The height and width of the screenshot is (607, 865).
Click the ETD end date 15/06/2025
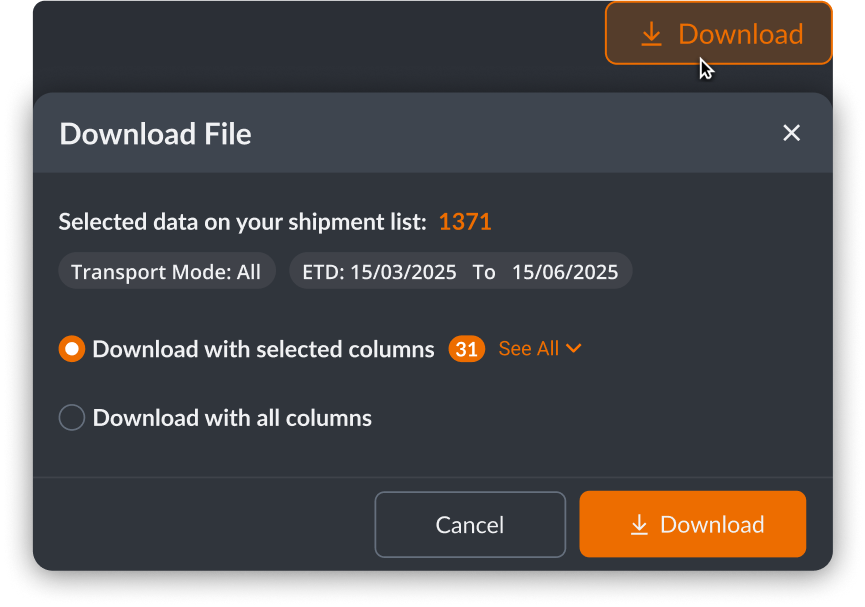(565, 272)
